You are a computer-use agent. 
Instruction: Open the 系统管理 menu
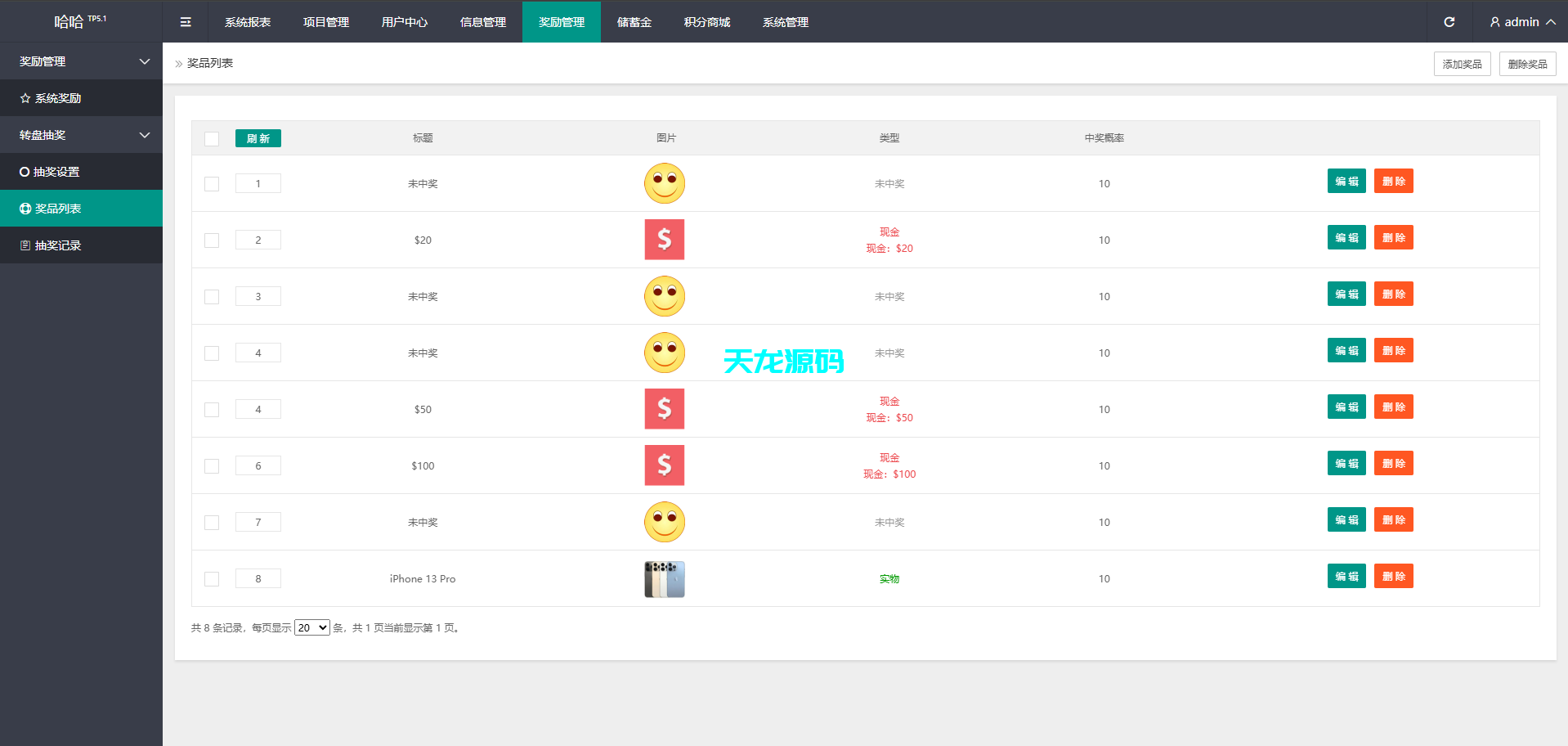[x=784, y=22]
